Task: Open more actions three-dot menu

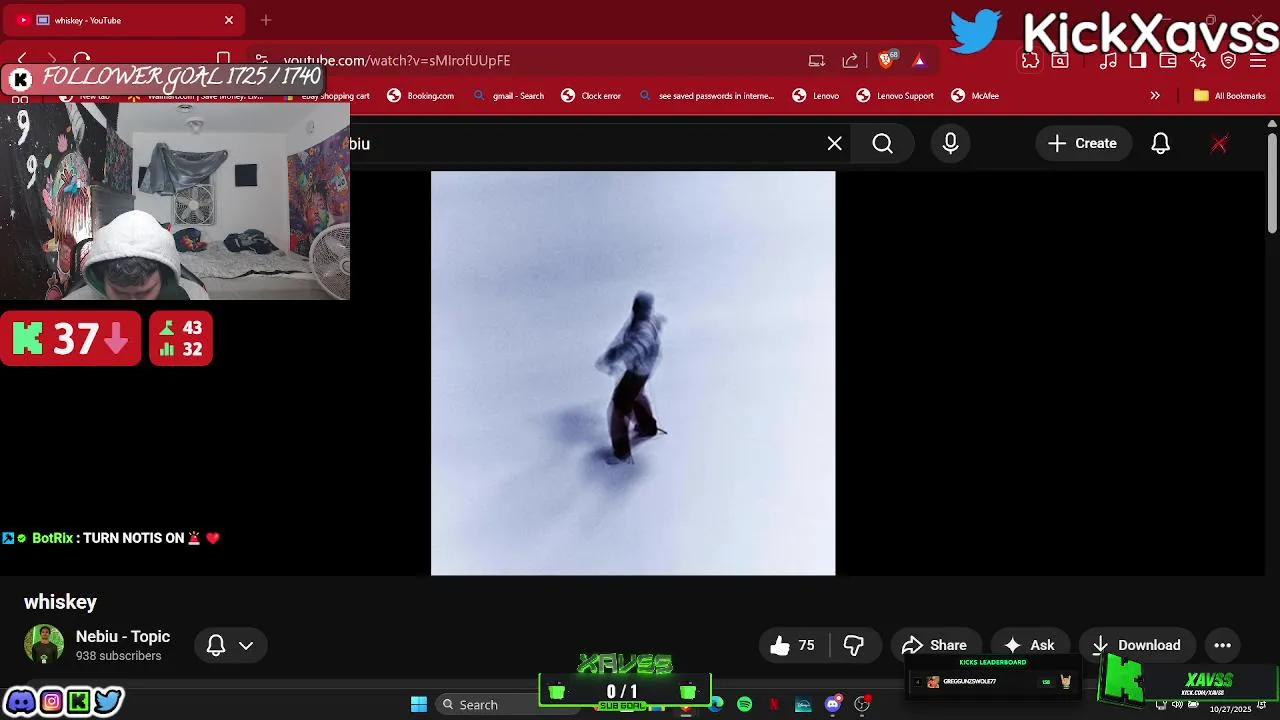Action: pos(1222,646)
